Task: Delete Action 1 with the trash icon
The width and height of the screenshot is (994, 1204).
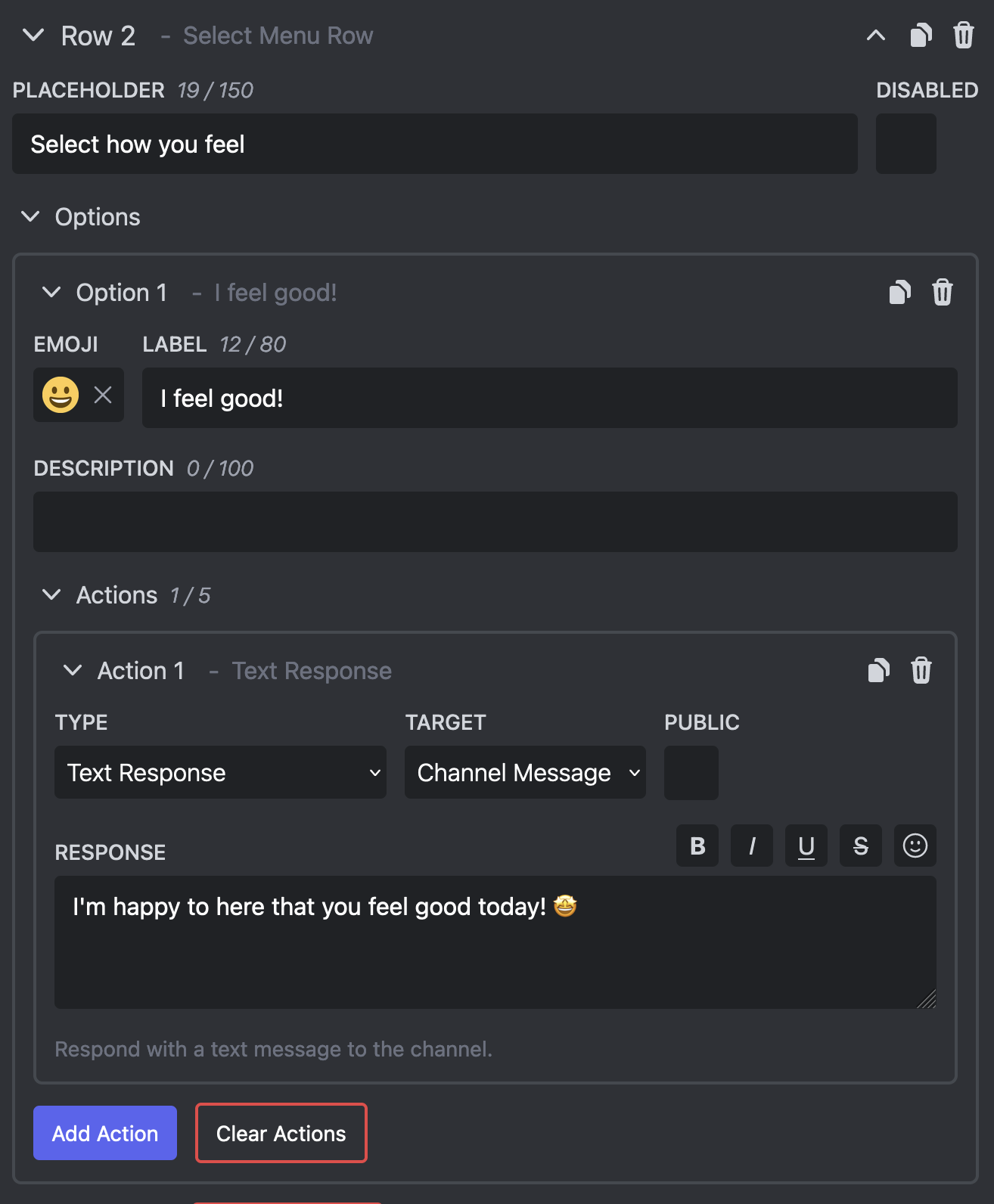Action: pos(921,670)
